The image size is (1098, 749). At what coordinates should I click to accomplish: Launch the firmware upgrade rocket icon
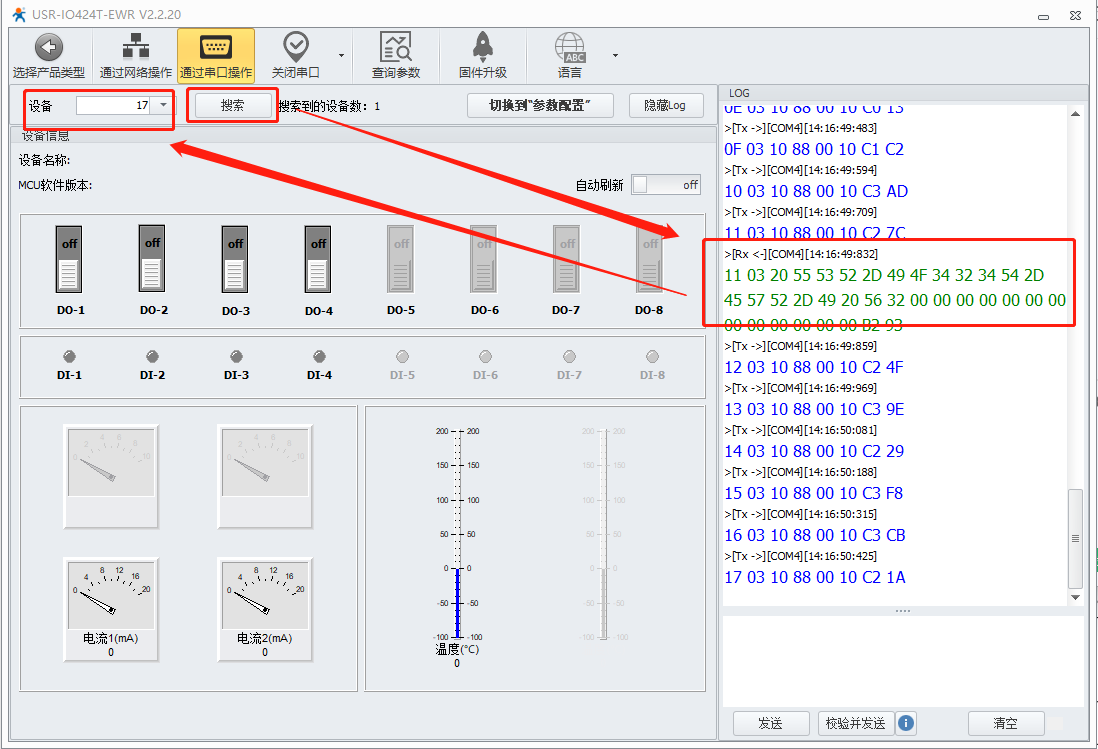pos(482,47)
